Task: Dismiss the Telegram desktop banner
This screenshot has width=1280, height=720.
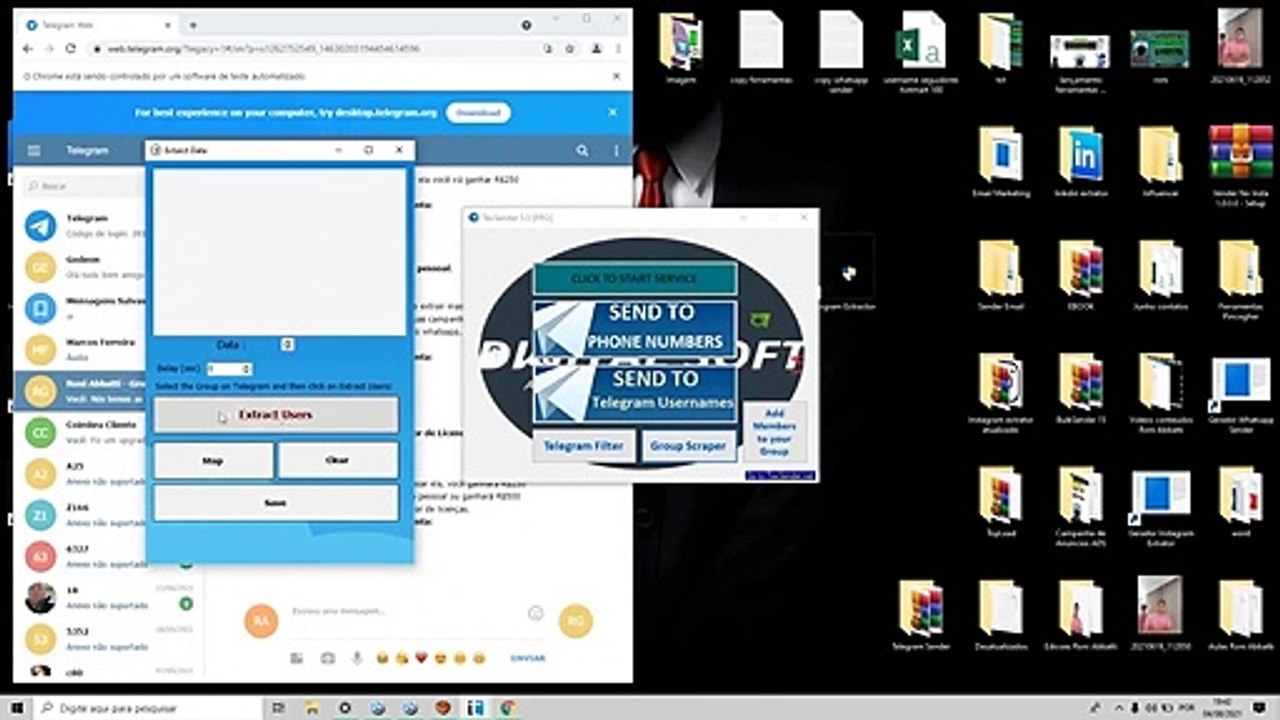Action: [x=613, y=113]
